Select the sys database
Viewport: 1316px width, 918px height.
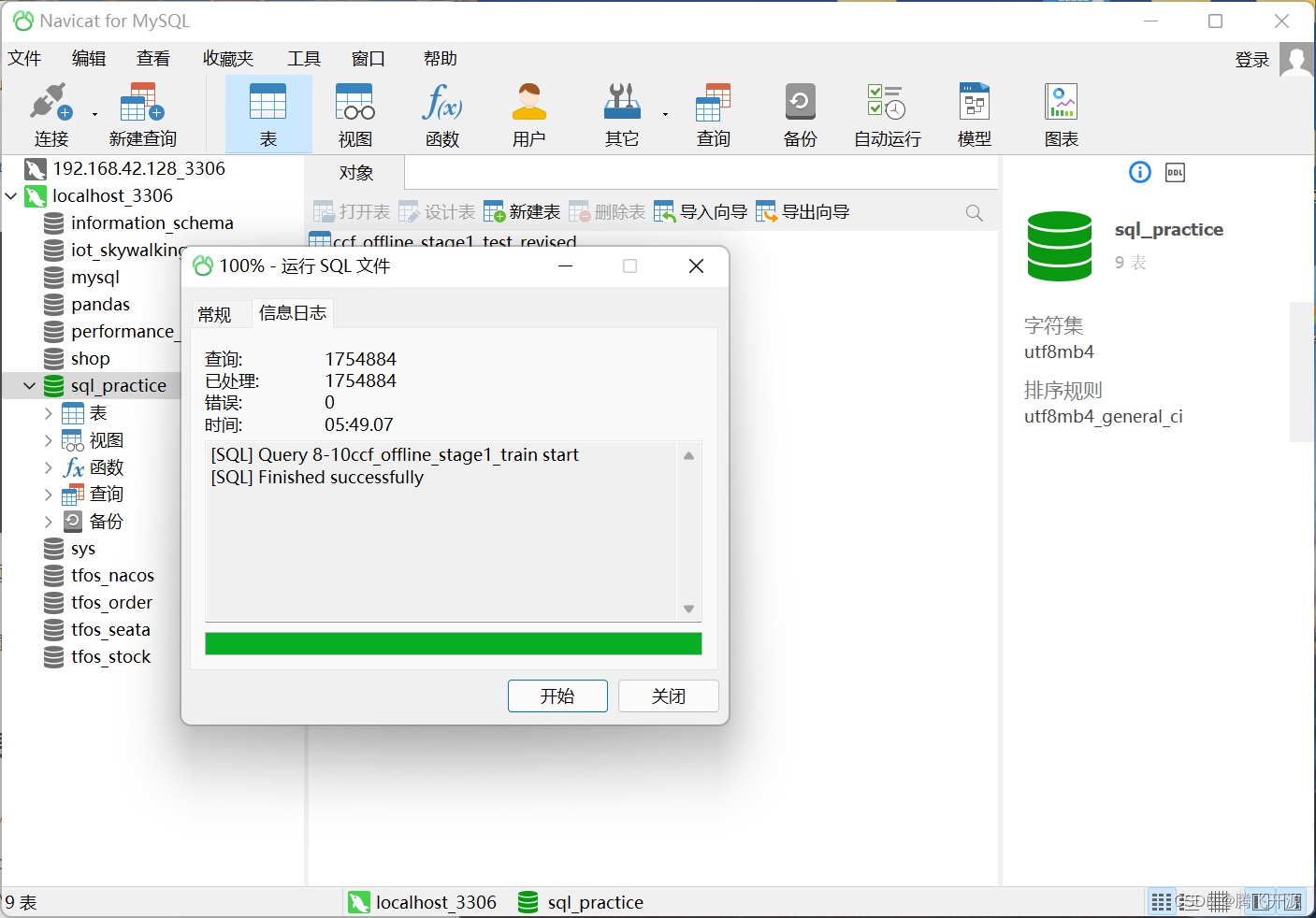coord(82,549)
